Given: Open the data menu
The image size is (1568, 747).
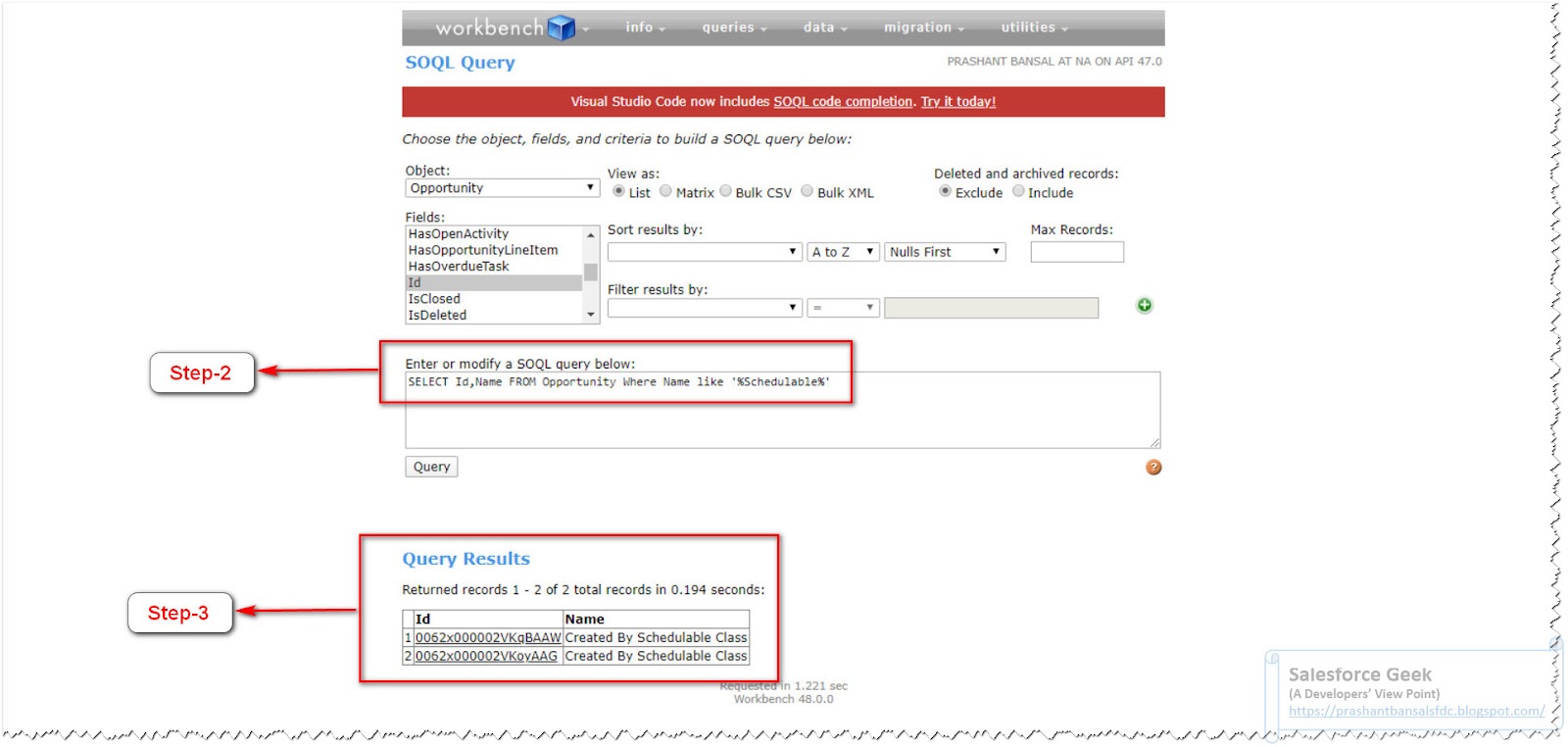Looking at the screenshot, I should point(825,27).
